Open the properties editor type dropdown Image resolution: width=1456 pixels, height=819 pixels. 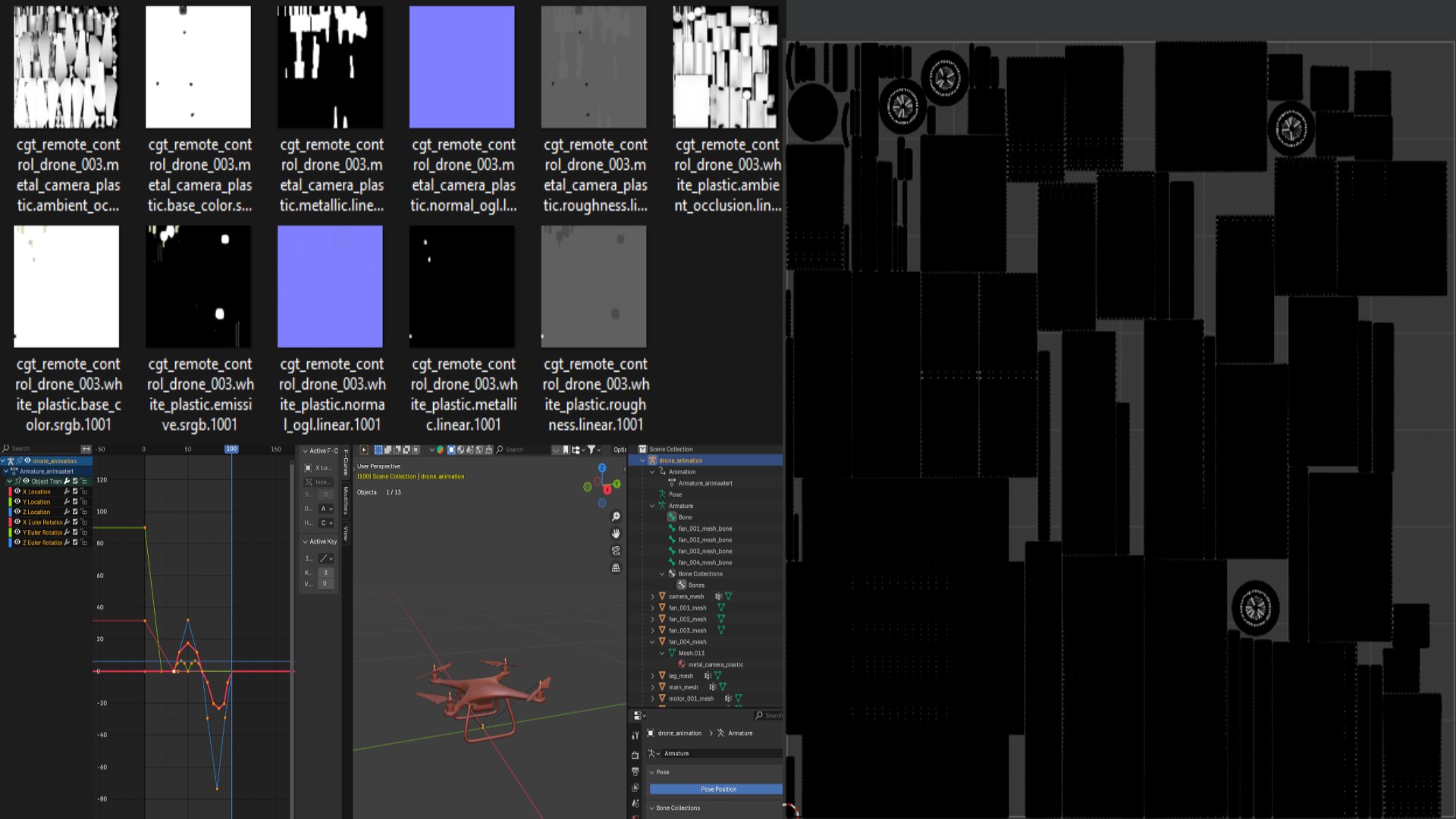pyautogui.click(x=639, y=715)
